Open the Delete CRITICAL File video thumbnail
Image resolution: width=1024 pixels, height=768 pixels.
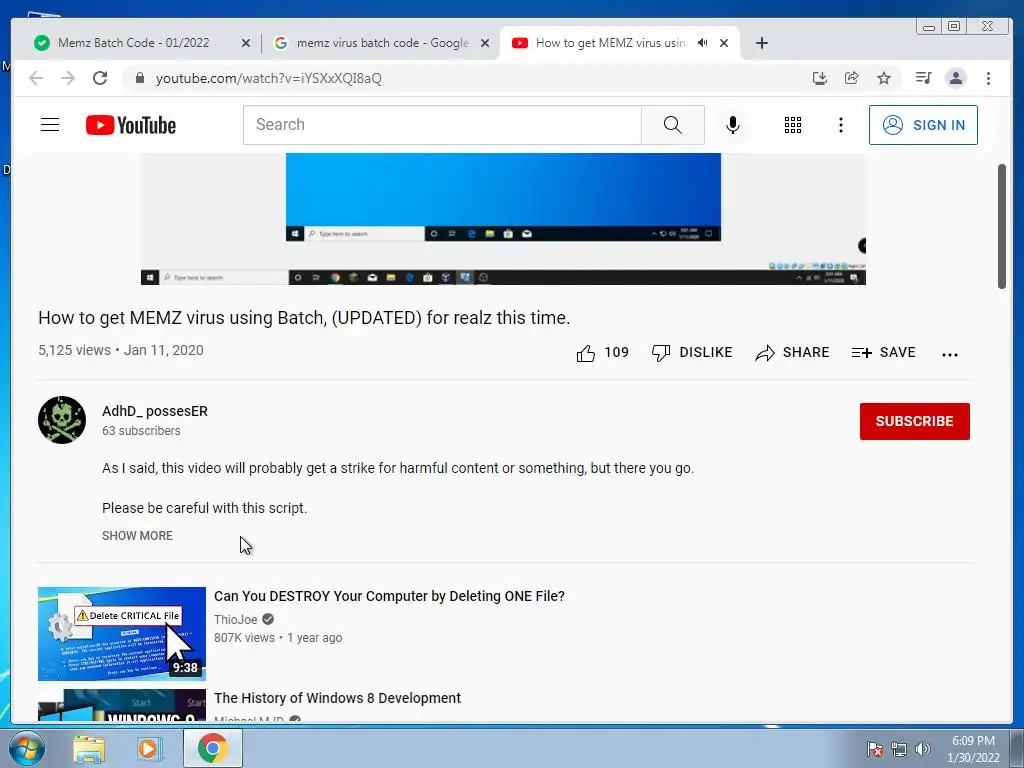pyautogui.click(x=121, y=633)
